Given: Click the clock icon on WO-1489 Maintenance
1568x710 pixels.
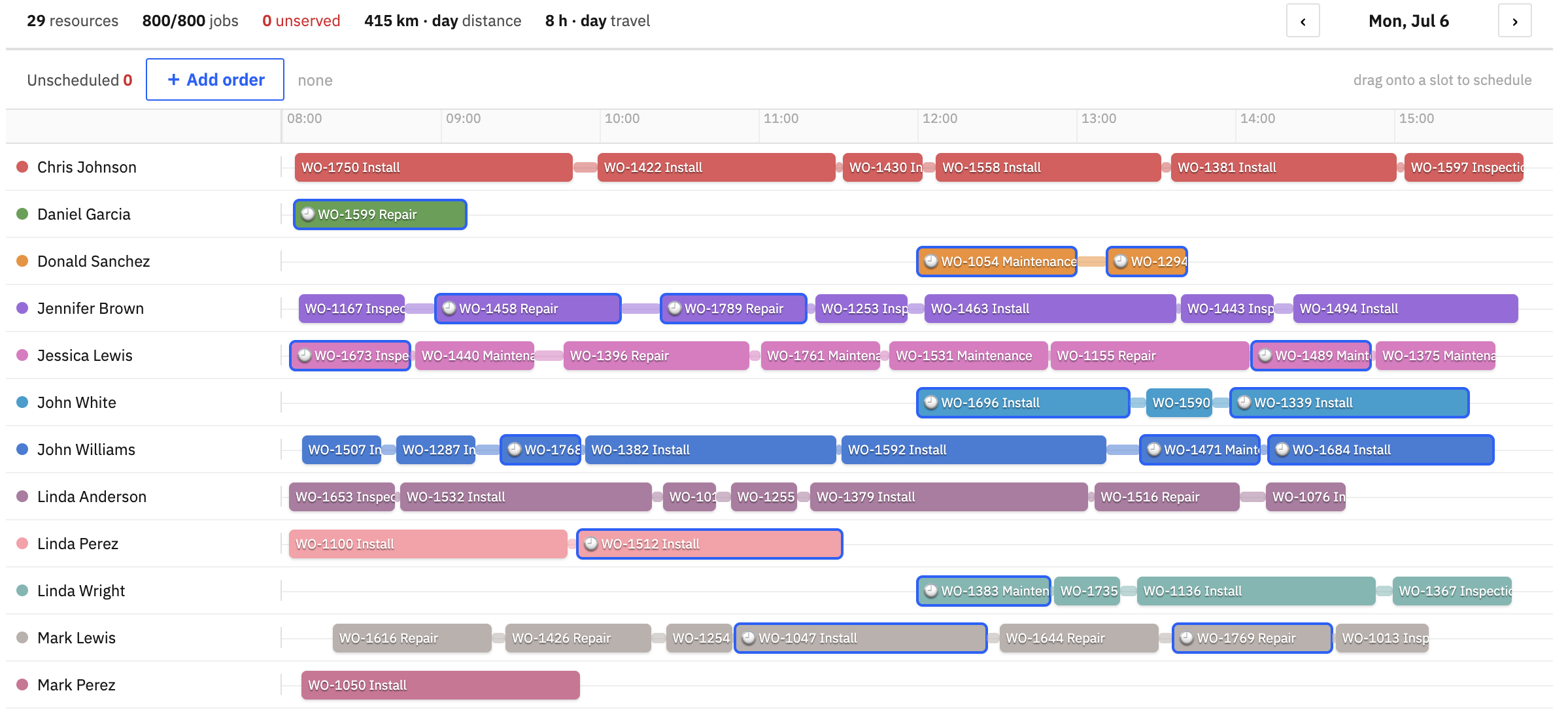Looking at the screenshot, I should [1265, 355].
